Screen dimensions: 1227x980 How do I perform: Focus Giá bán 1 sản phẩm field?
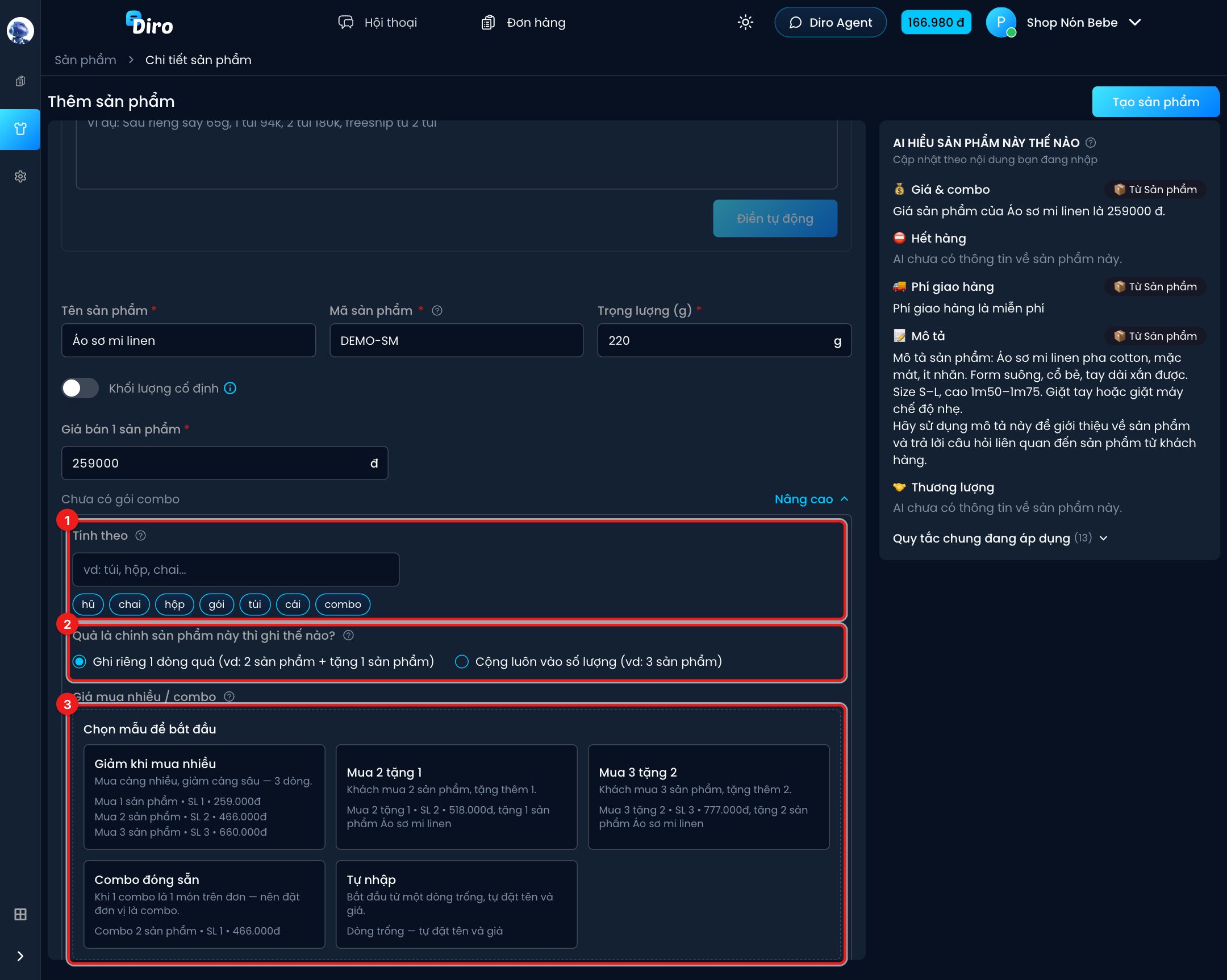point(225,462)
